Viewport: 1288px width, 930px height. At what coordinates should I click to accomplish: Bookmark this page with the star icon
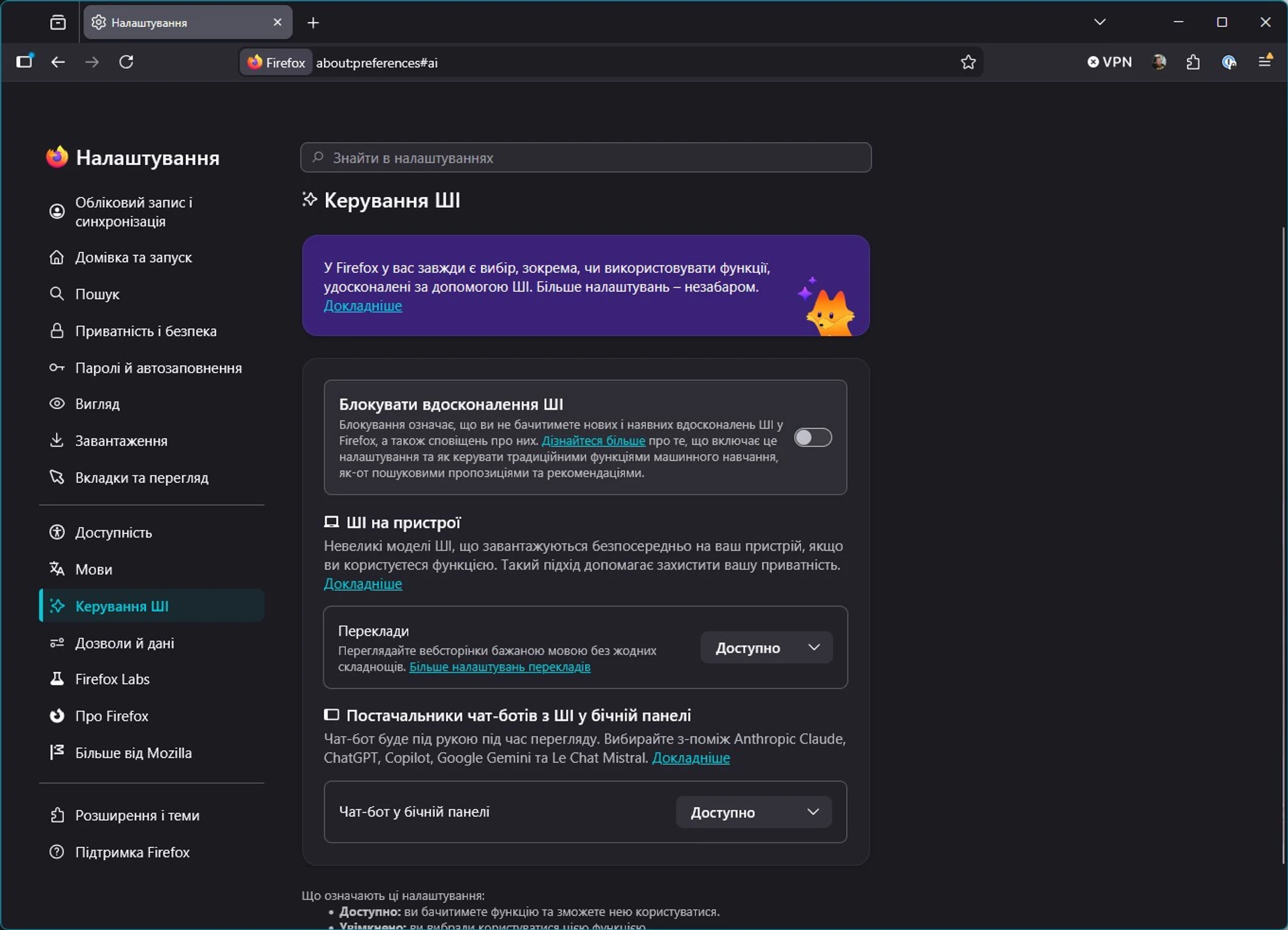(x=968, y=62)
